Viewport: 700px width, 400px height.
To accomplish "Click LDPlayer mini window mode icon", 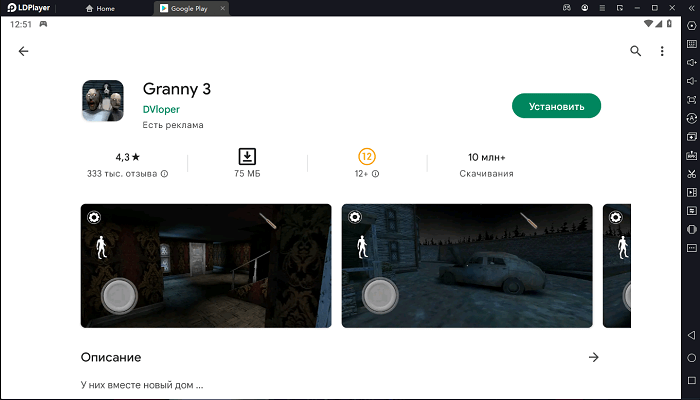I will (x=620, y=8).
